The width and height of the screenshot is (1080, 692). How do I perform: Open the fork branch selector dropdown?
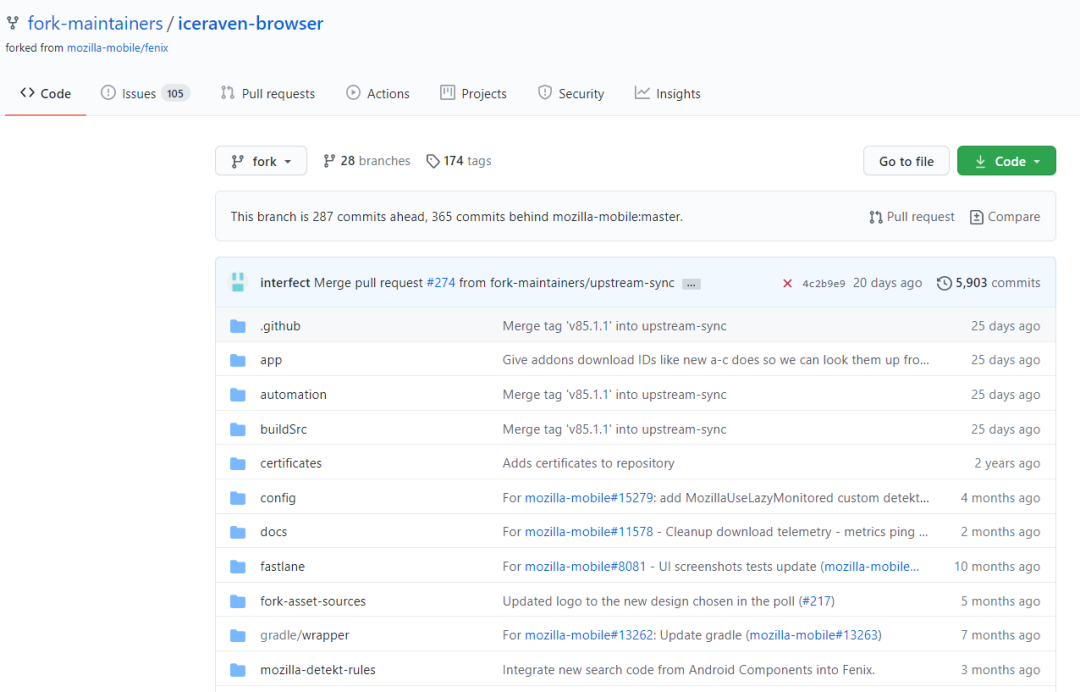[x=261, y=161]
